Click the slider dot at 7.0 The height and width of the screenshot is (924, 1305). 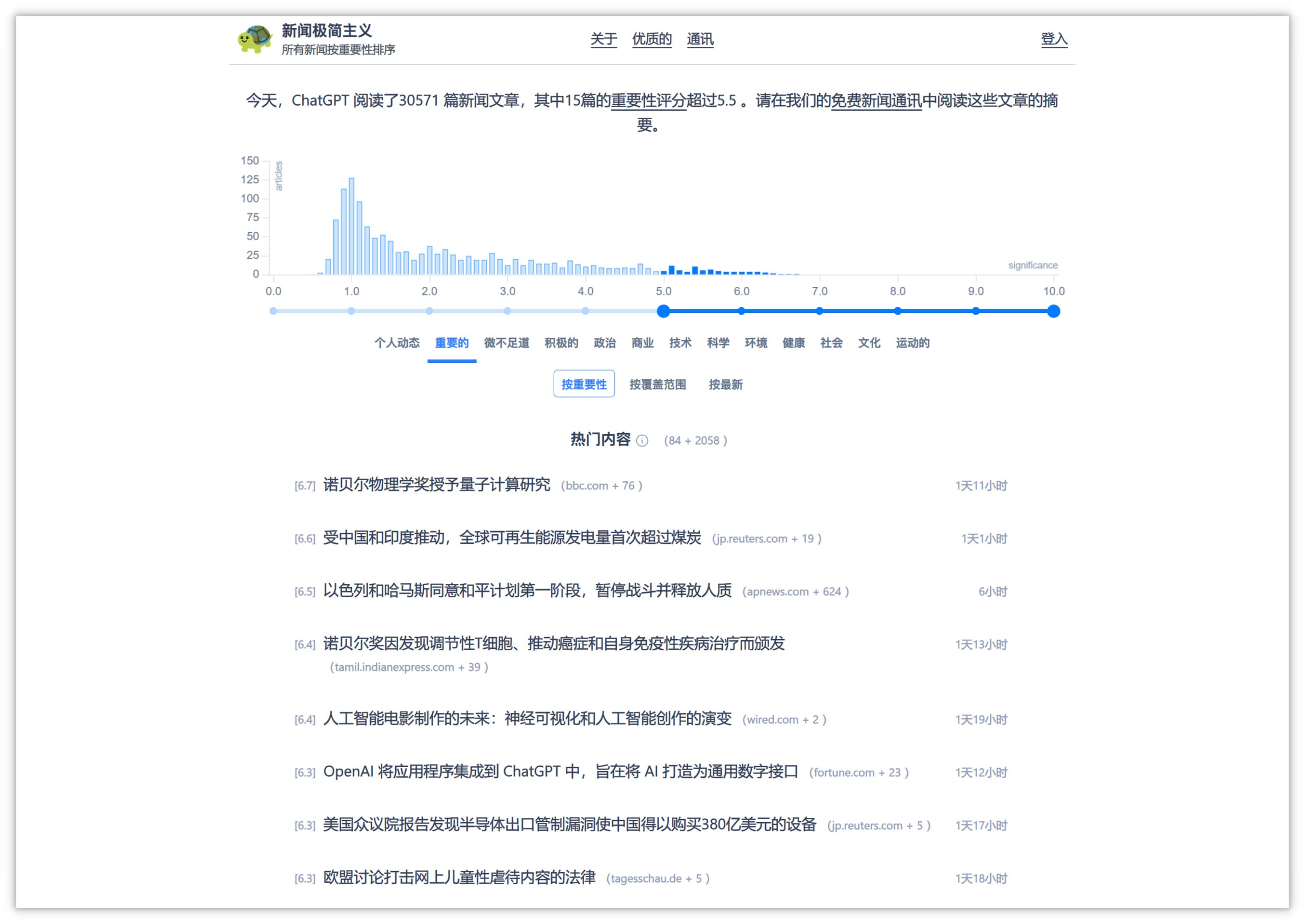[x=819, y=311]
